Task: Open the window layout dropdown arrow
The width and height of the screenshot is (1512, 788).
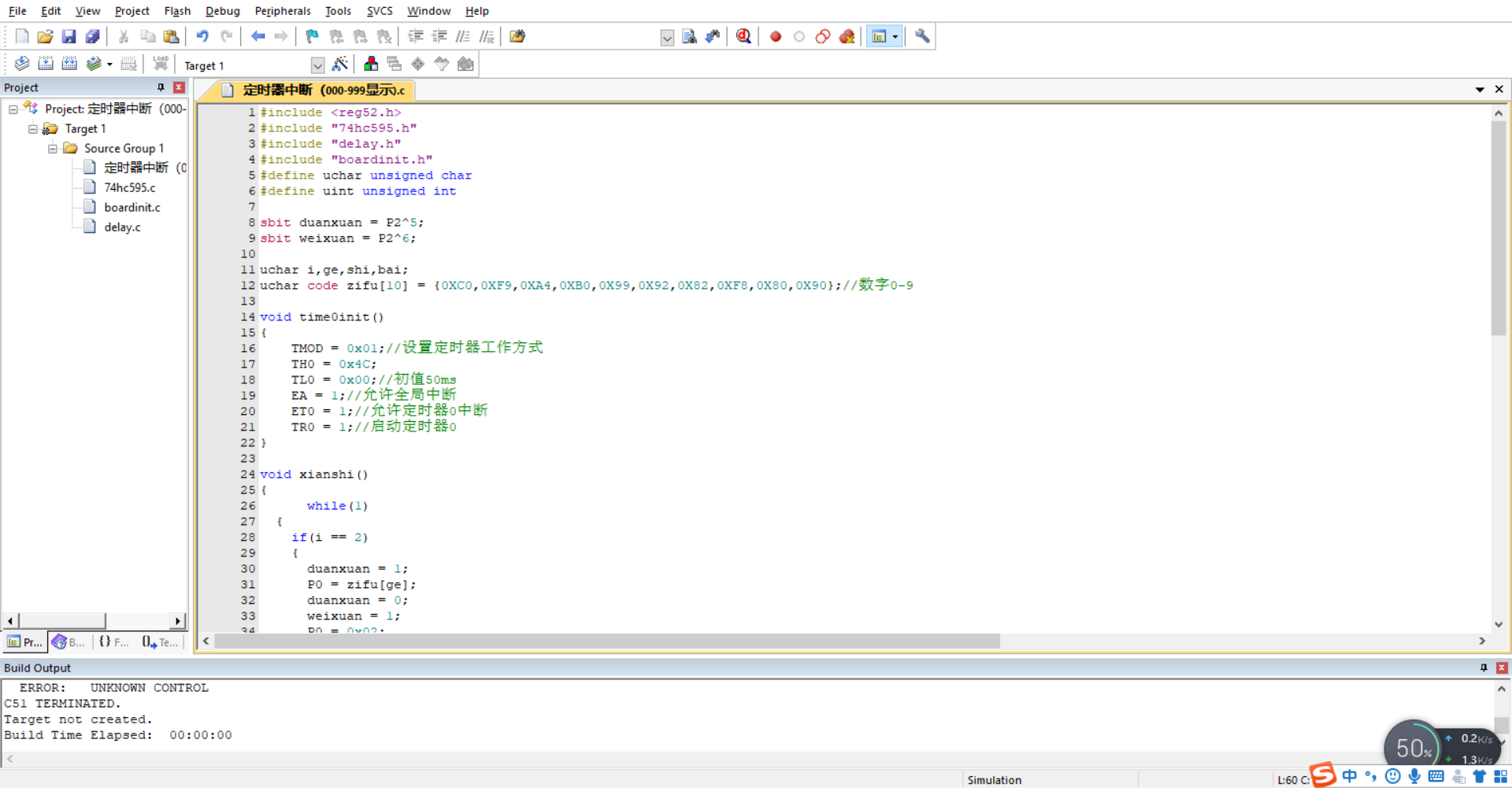Action: coord(895,36)
